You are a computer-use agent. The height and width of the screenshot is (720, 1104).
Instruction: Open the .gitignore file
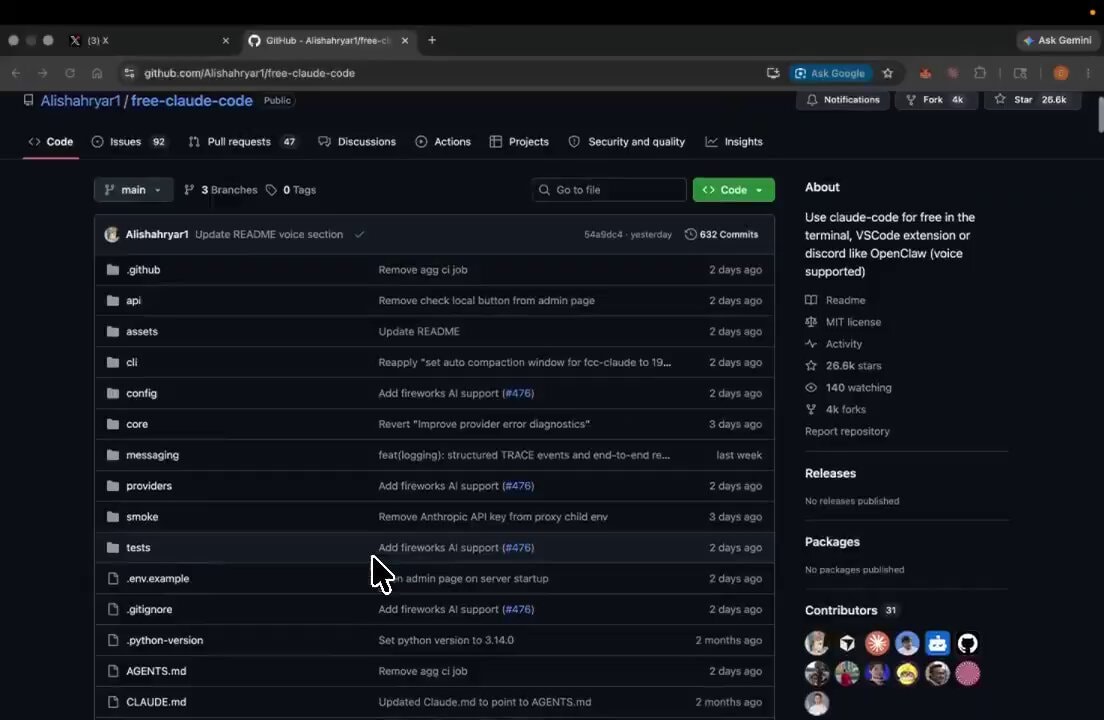click(149, 610)
